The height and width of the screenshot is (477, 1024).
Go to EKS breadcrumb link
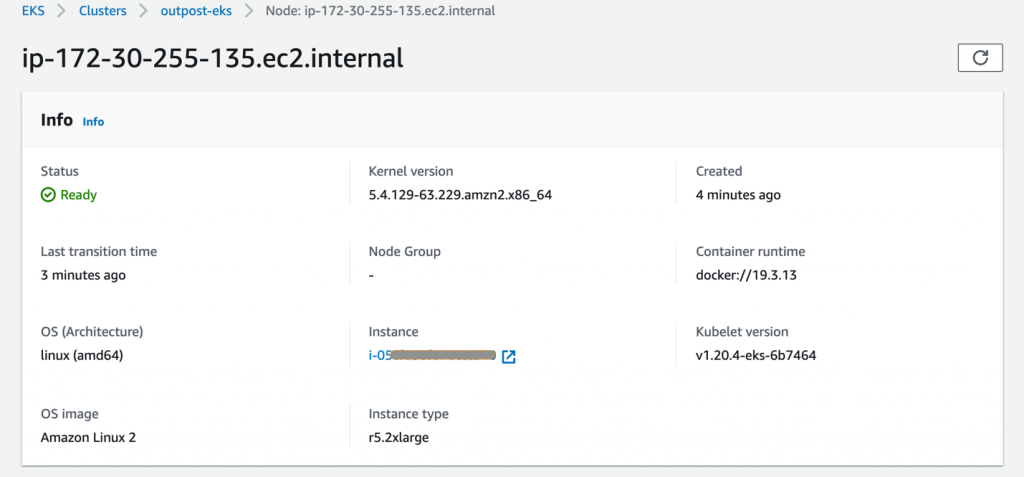click(33, 11)
